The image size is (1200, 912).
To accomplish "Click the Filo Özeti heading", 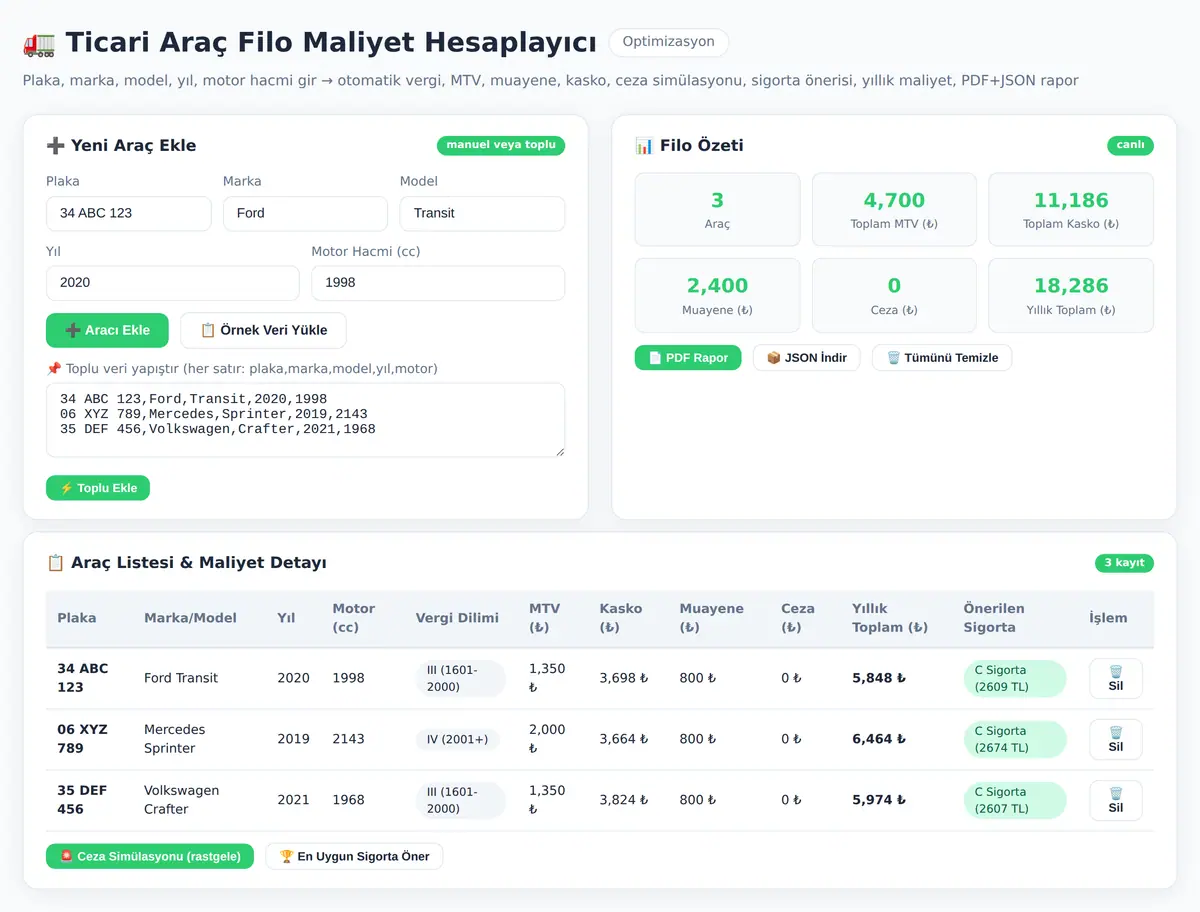I will pyautogui.click(x=689, y=145).
